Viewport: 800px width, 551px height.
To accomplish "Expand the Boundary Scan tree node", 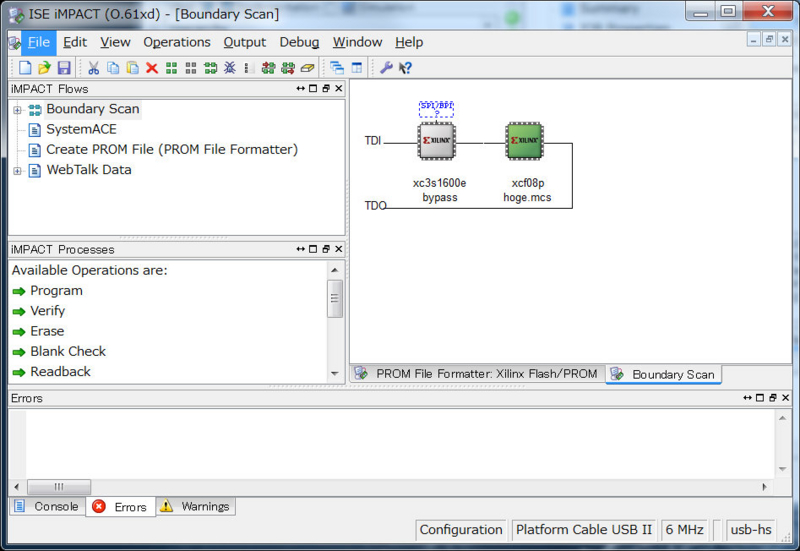I will point(17,110).
